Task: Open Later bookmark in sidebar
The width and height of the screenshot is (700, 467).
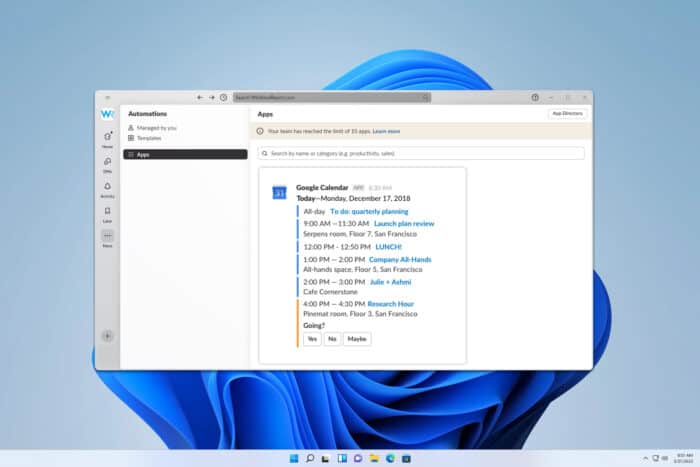Action: (x=107, y=212)
